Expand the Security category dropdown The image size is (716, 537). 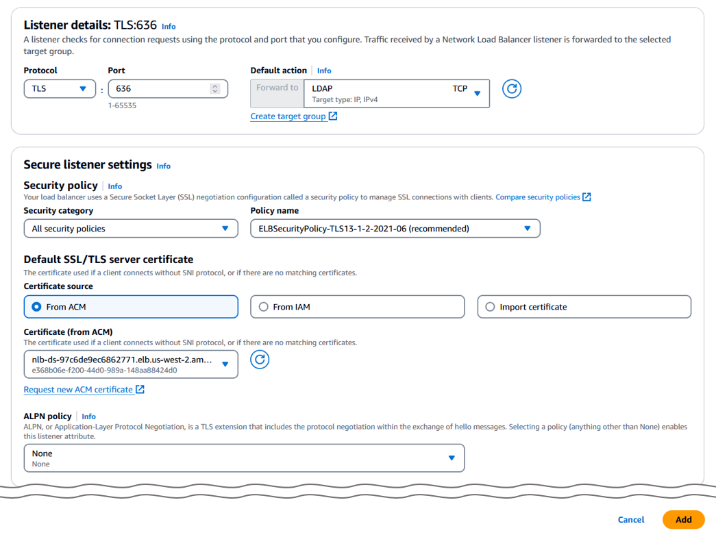[131, 228]
